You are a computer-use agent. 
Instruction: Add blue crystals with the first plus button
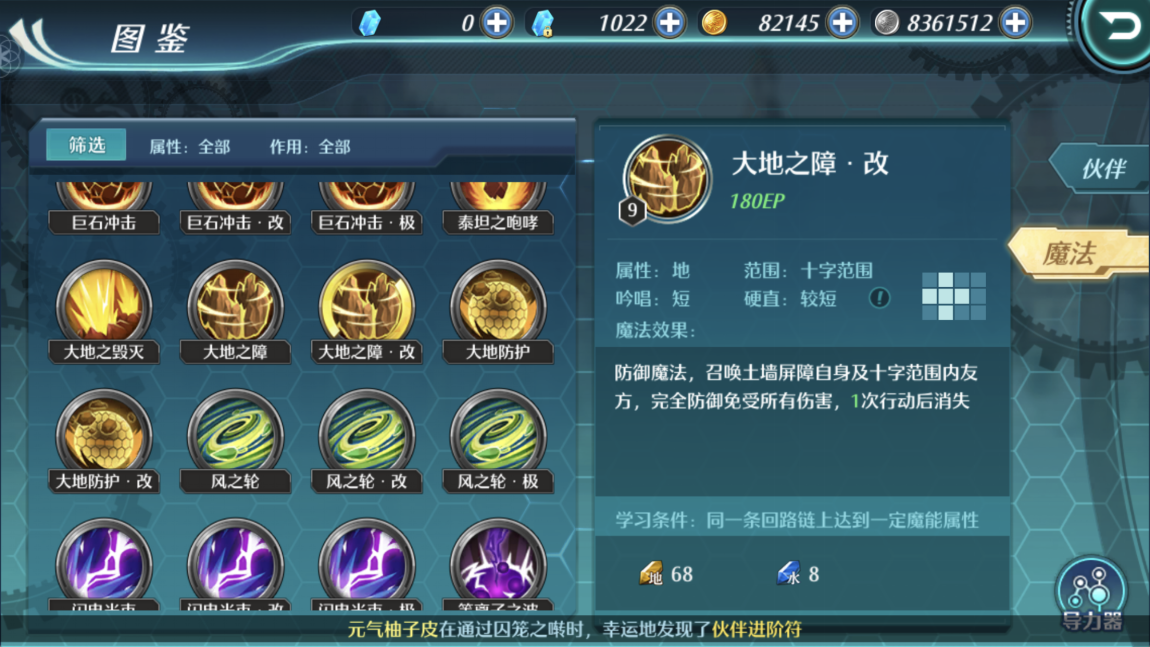[497, 23]
